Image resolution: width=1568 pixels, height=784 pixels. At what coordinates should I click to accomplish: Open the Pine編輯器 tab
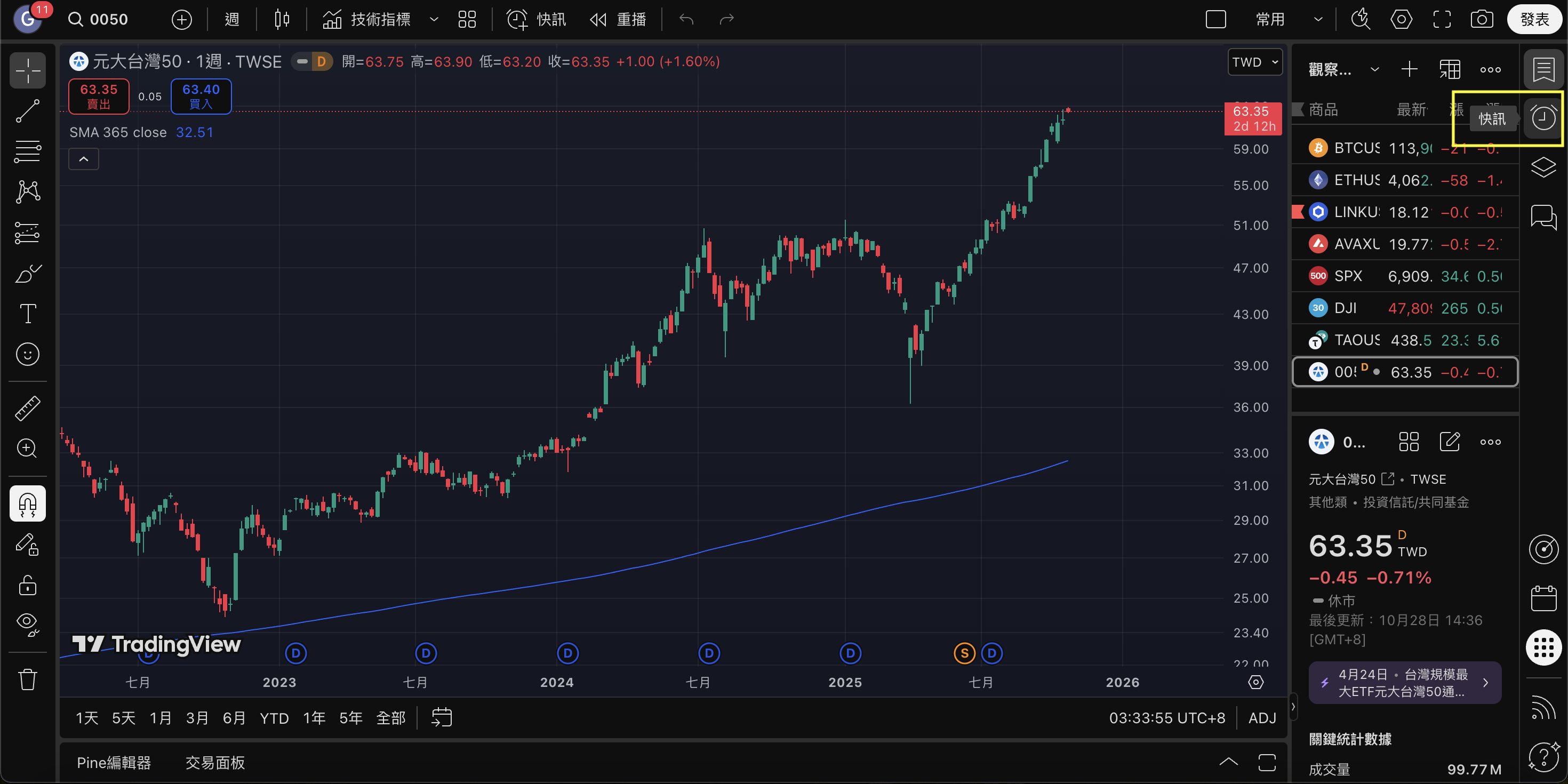click(x=114, y=763)
